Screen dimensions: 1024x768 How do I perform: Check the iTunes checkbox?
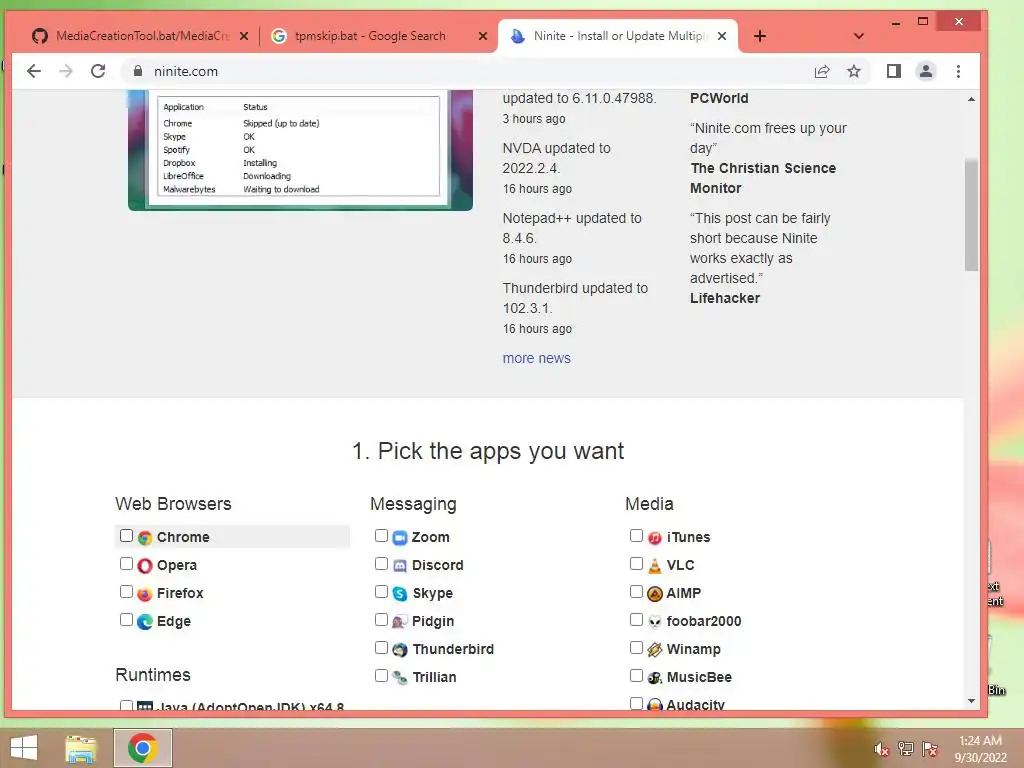tap(636, 536)
